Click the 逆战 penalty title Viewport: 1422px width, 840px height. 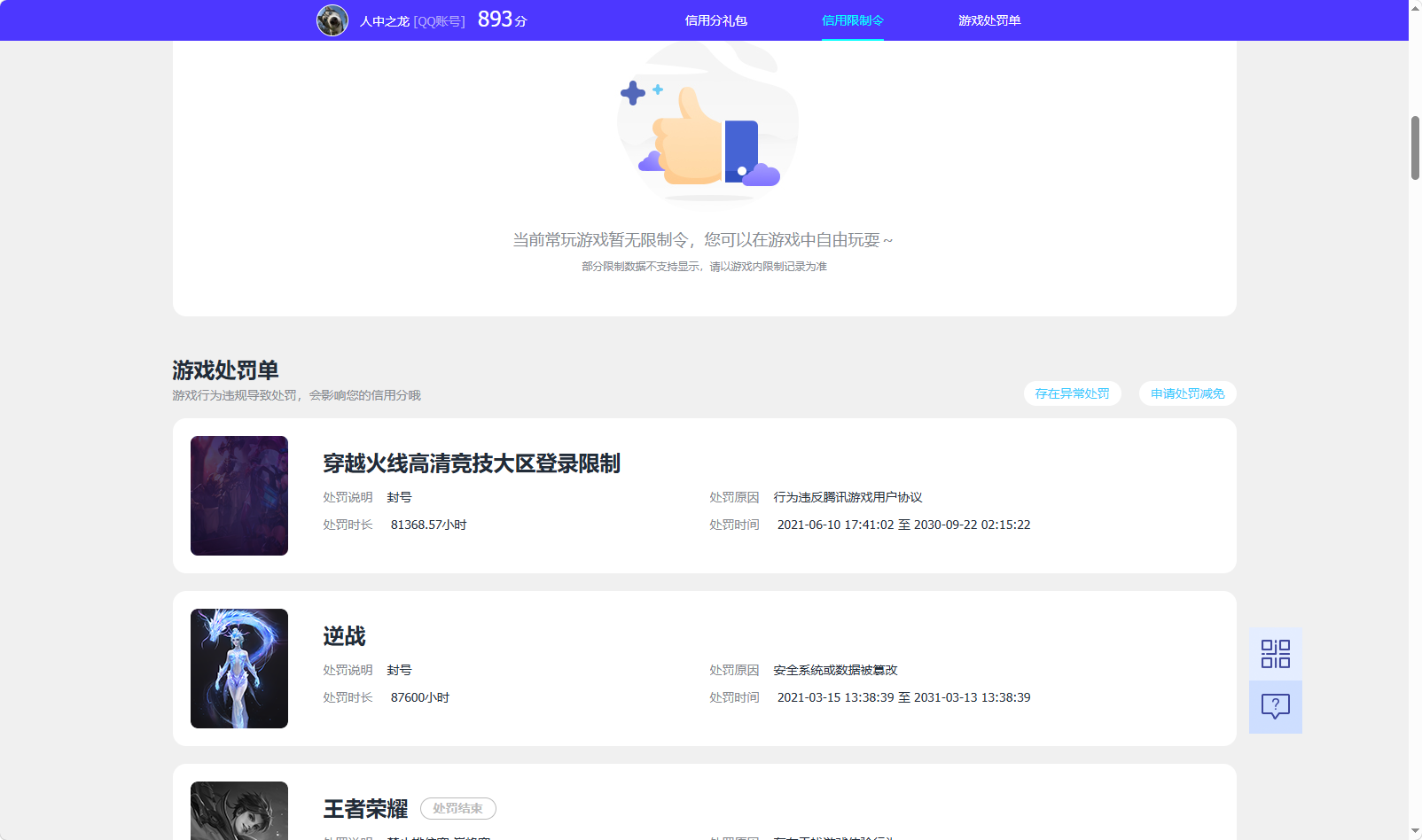pyautogui.click(x=345, y=636)
